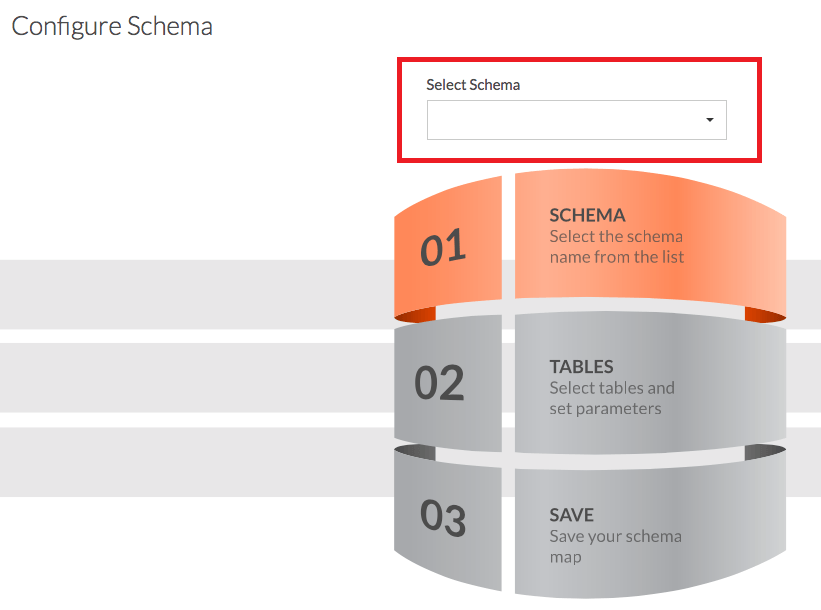
Task: Select the Configure Schema page title
Action: tap(111, 26)
